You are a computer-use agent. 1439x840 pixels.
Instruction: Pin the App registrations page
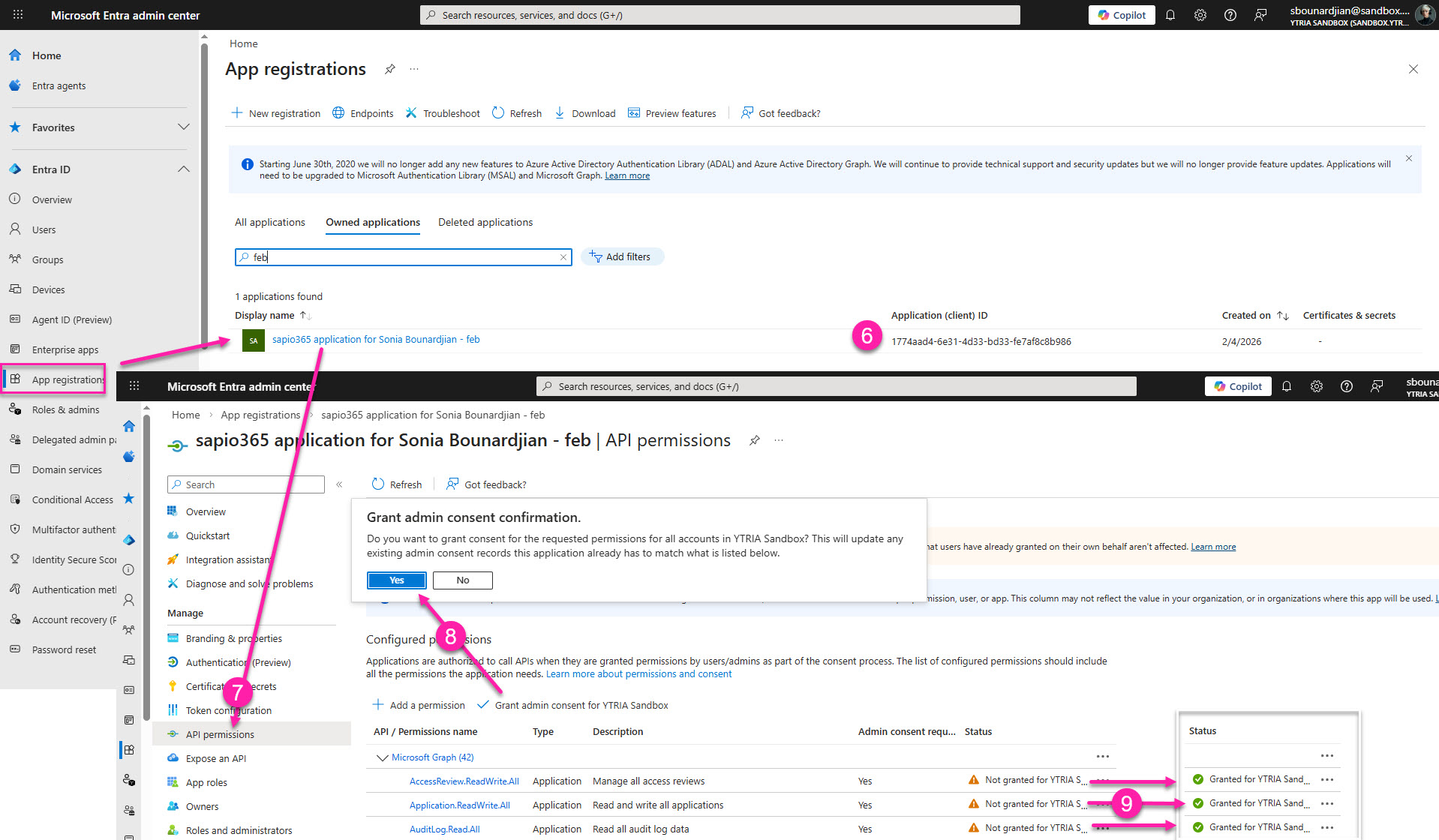(389, 69)
